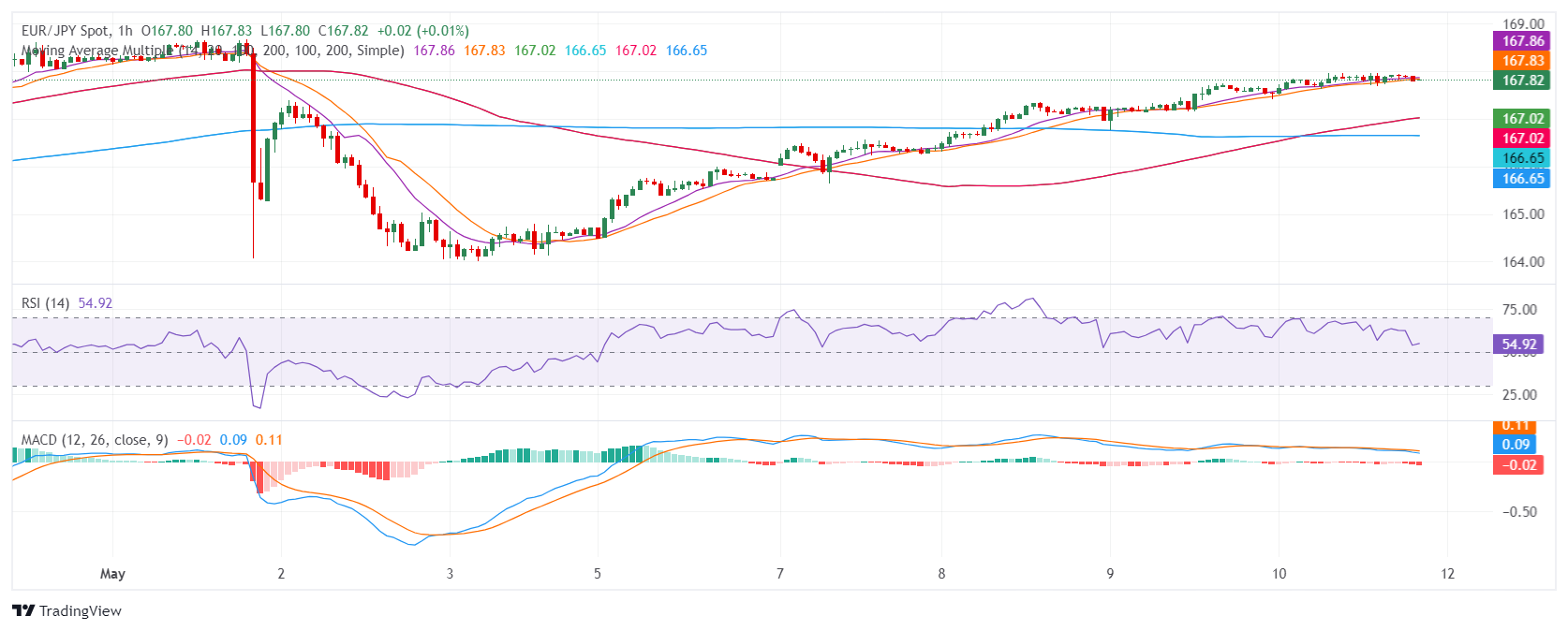Screen dimensions: 1568x631
Task: Click the date label 12 on time axis
Action: click(1447, 573)
